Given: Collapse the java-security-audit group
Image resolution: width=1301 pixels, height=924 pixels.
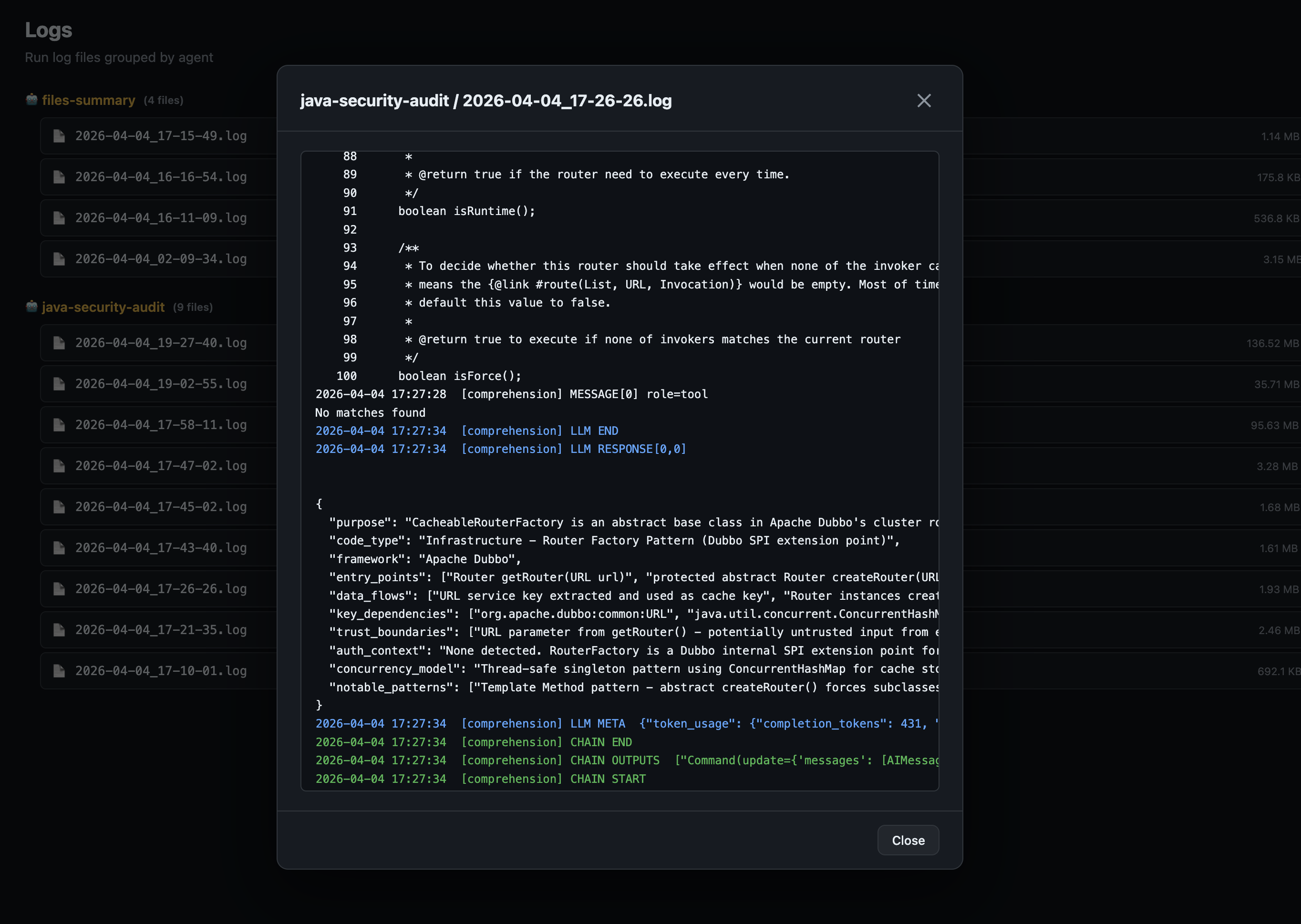Looking at the screenshot, I should pos(103,307).
